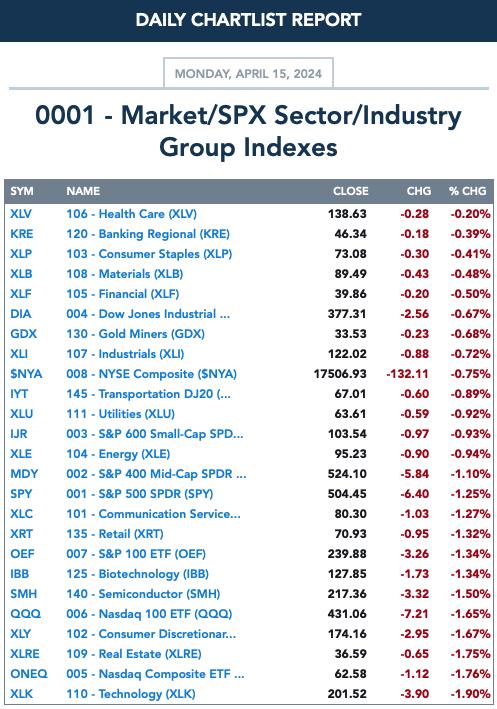Click the % CHG column header
The height and width of the screenshot is (709, 497).
pos(468,191)
